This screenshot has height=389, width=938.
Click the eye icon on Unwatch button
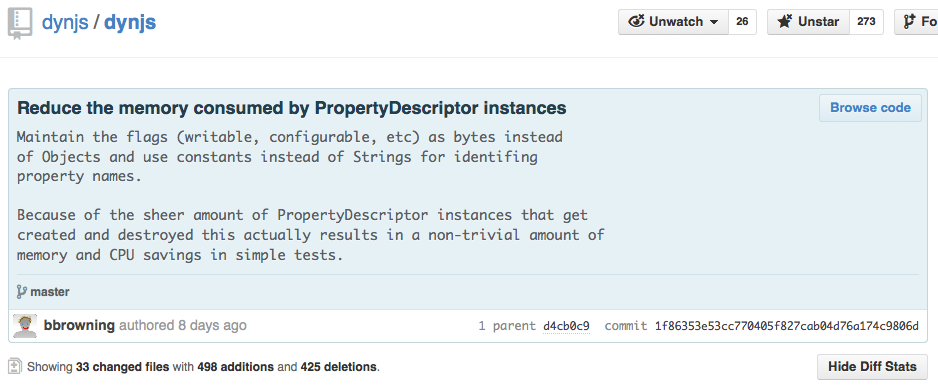pyautogui.click(x=636, y=22)
